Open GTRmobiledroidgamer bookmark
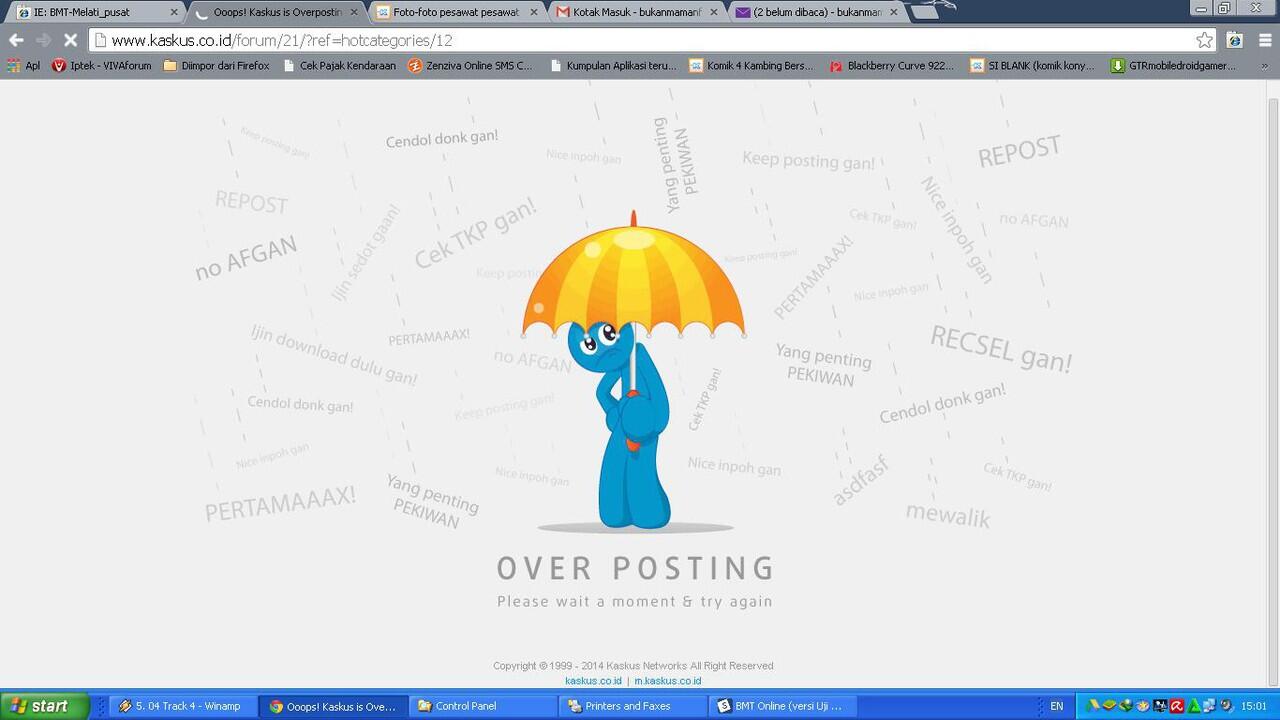This screenshot has height=720, width=1280. pos(1173,66)
